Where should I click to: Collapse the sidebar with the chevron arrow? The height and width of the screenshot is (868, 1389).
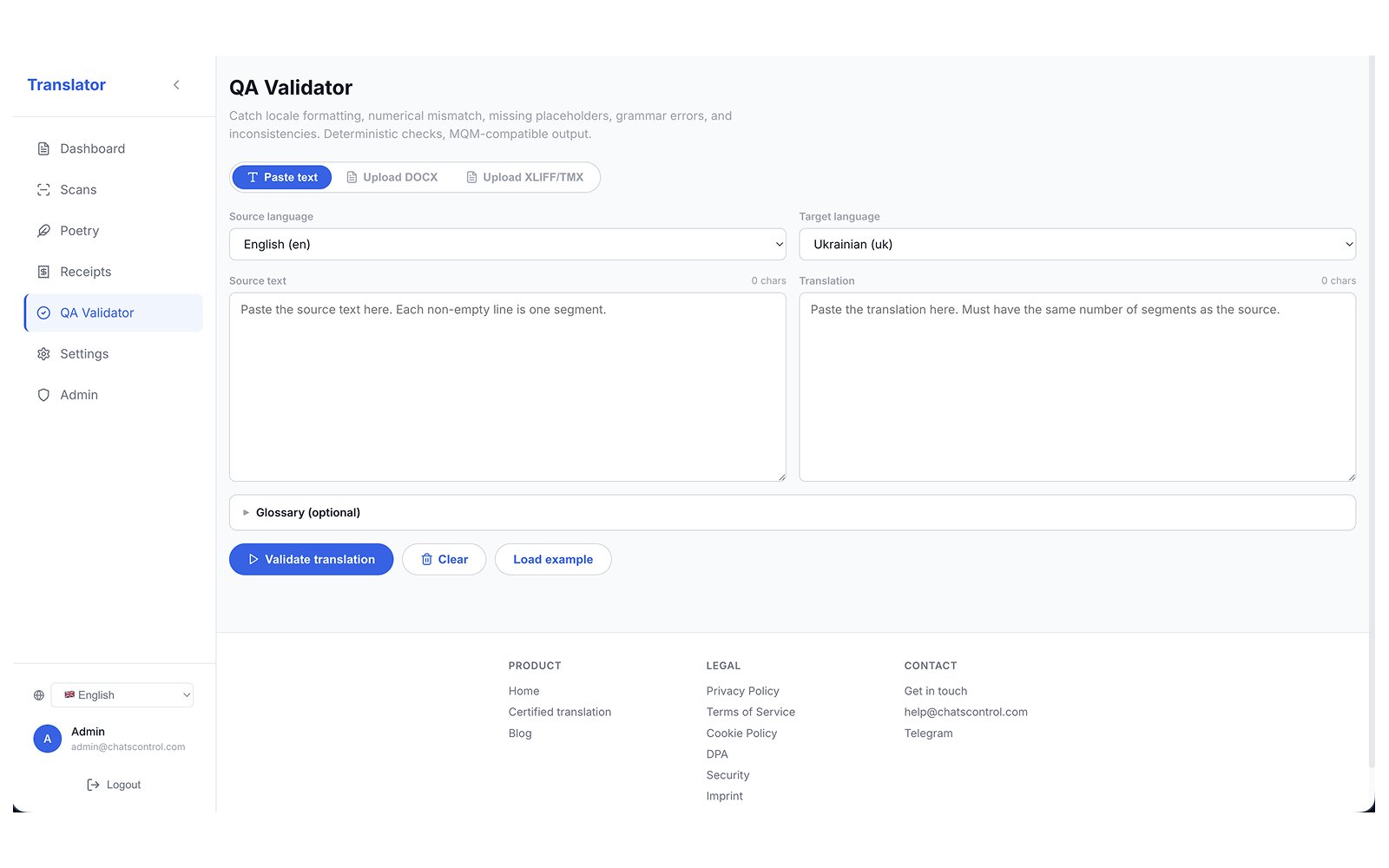point(176,85)
